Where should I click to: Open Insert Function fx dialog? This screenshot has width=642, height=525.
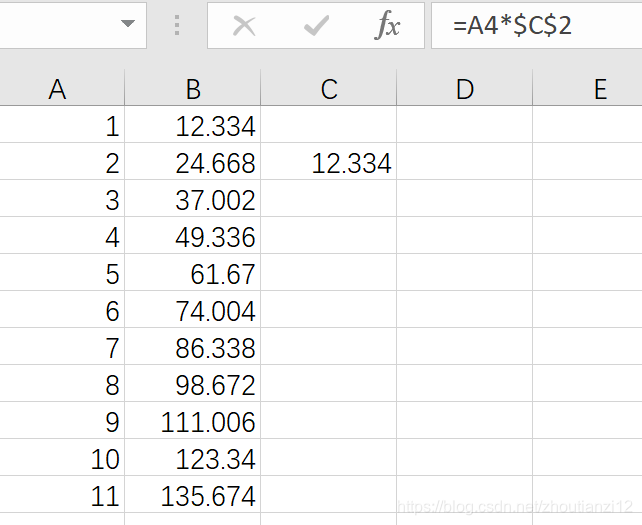coord(387,26)
